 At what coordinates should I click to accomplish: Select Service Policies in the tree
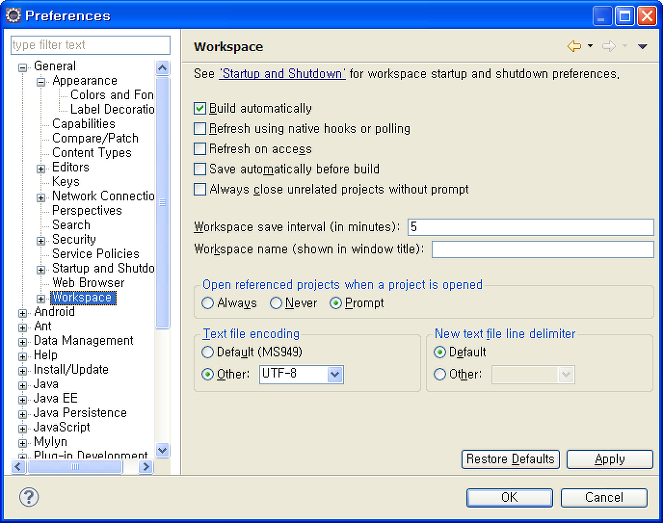pos(96,254)
